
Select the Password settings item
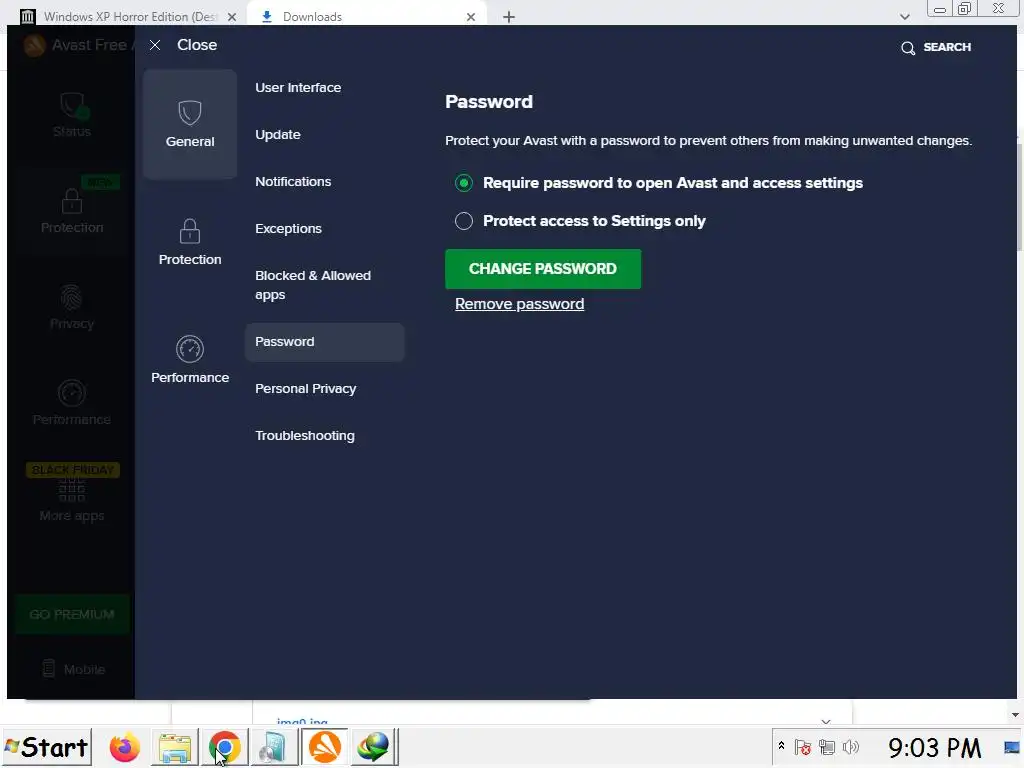coord(325,342)
